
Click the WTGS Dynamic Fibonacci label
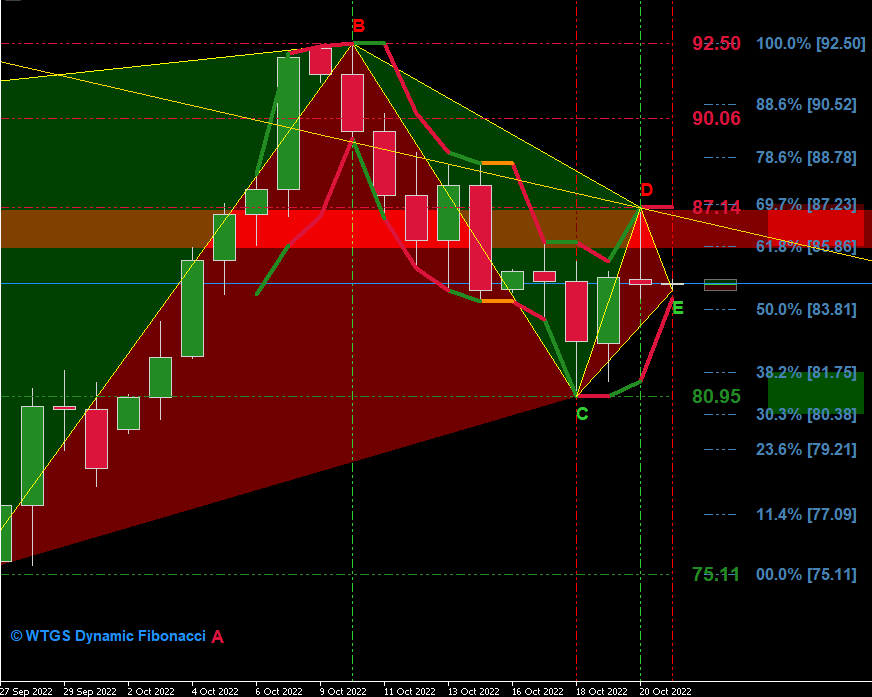(108, 636)
